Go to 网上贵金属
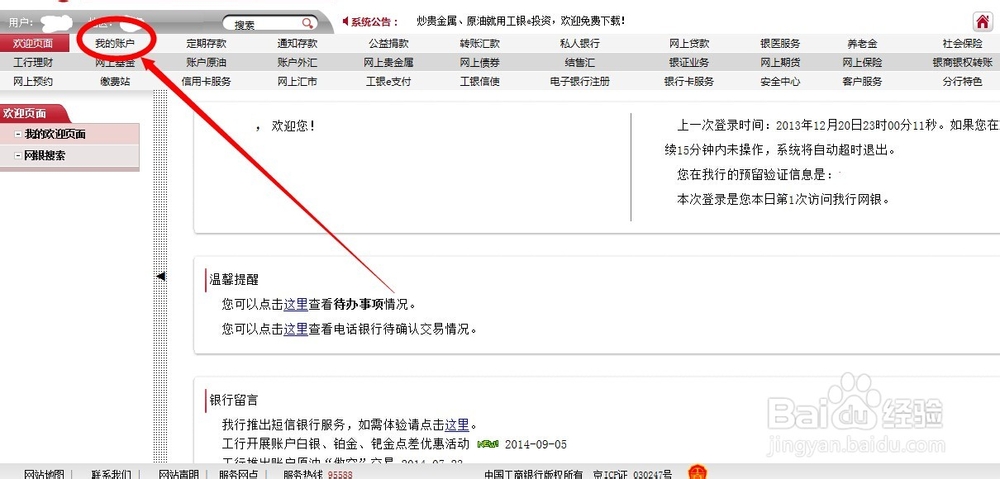Screen dimensions: 1000x479 click(x=388, y=63)
